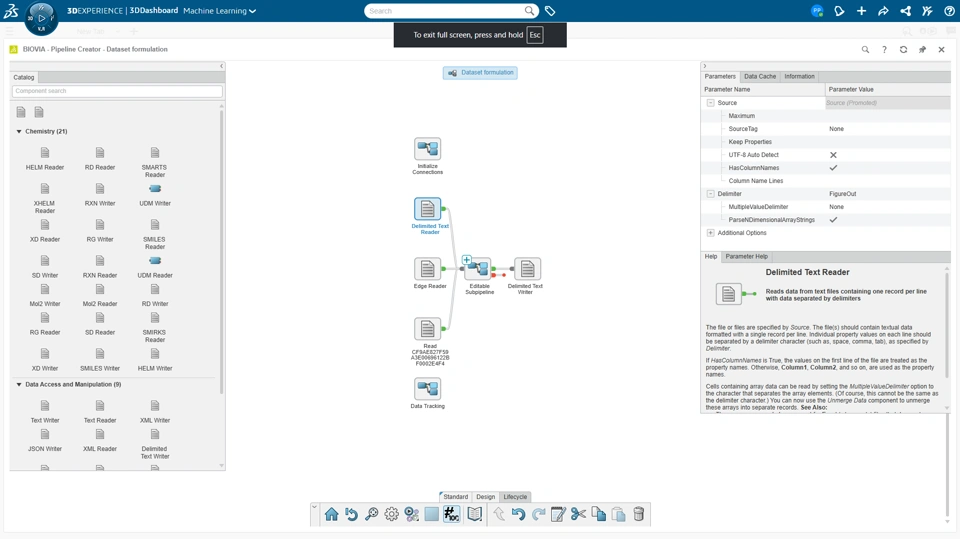The image size is (960, 539).
Task: Switch to the Design toolbar tab
Action: (x=486, y=497)
